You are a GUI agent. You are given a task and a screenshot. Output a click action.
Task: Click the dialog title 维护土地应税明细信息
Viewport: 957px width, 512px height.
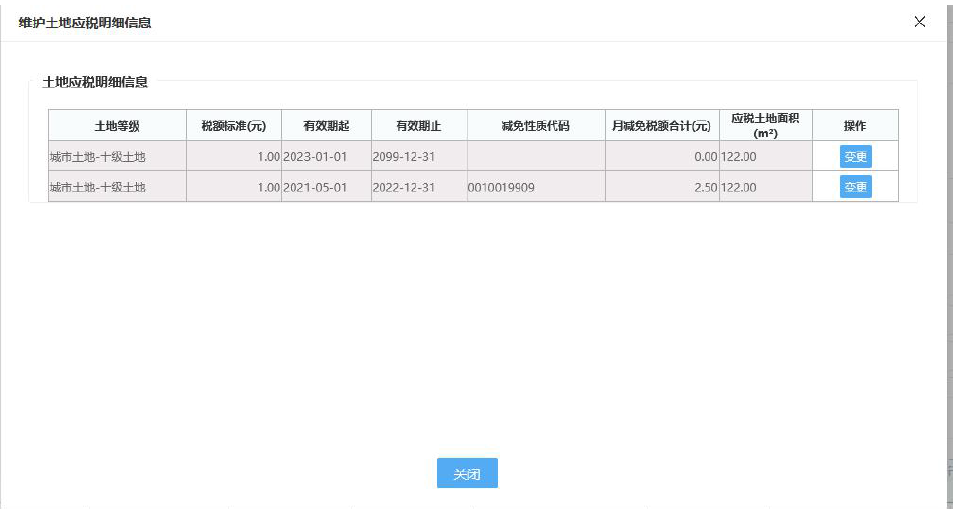(85, 23)
